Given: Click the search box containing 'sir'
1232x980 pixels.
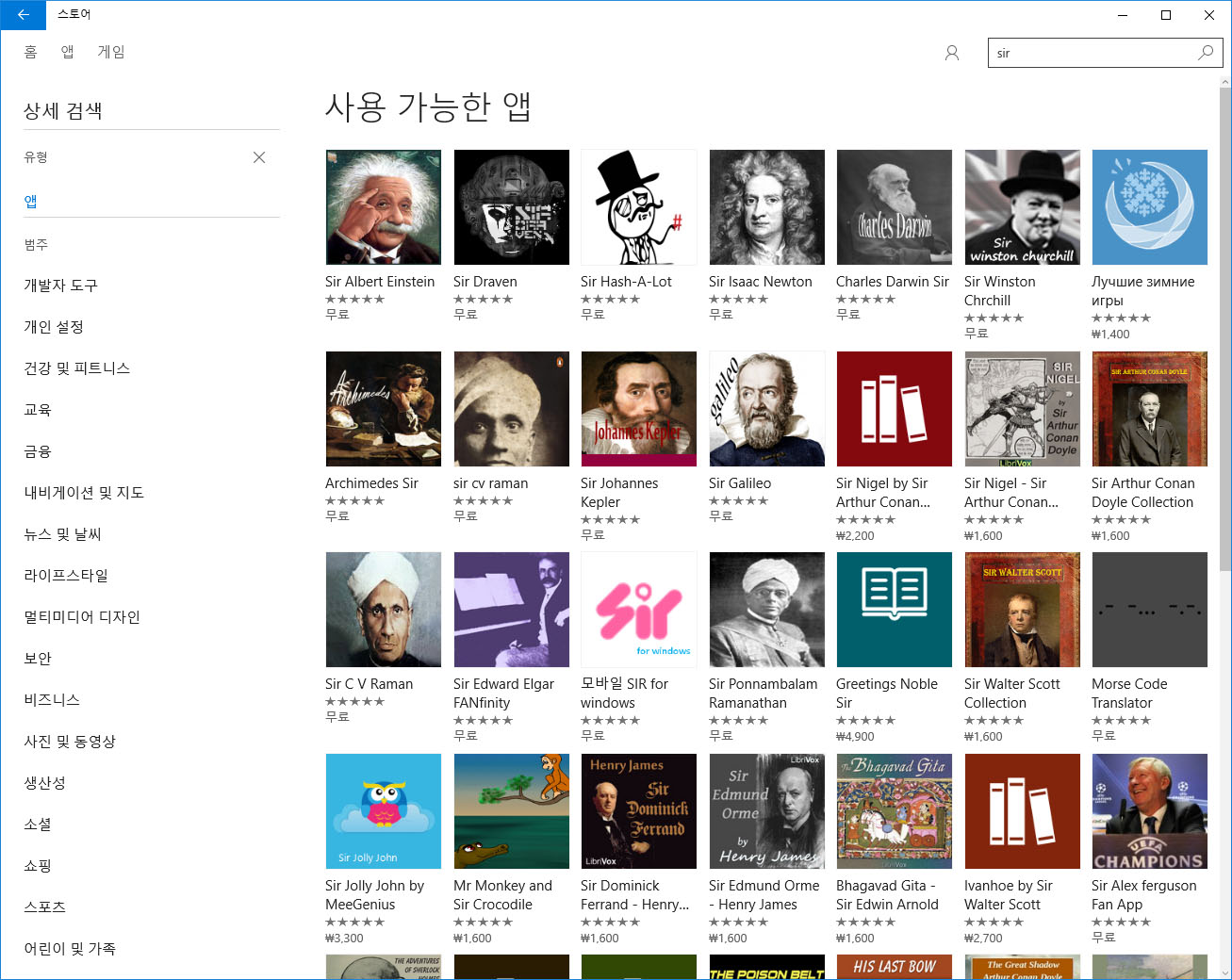Looking at the screenshot, I should (x=1089, y=53).
